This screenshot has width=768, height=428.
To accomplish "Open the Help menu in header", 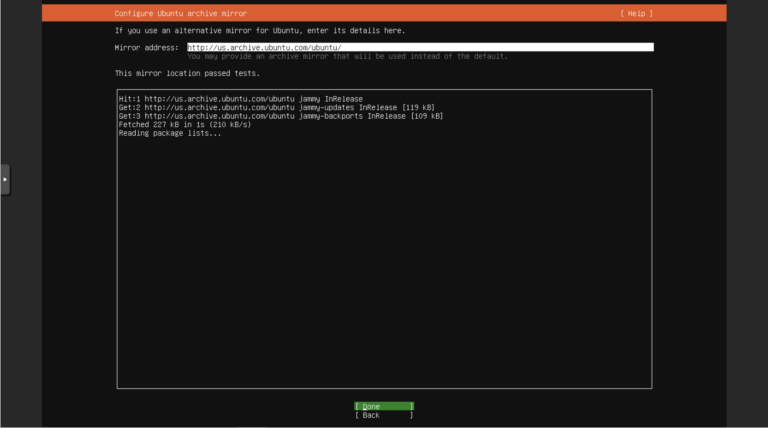I will point(636,14).
